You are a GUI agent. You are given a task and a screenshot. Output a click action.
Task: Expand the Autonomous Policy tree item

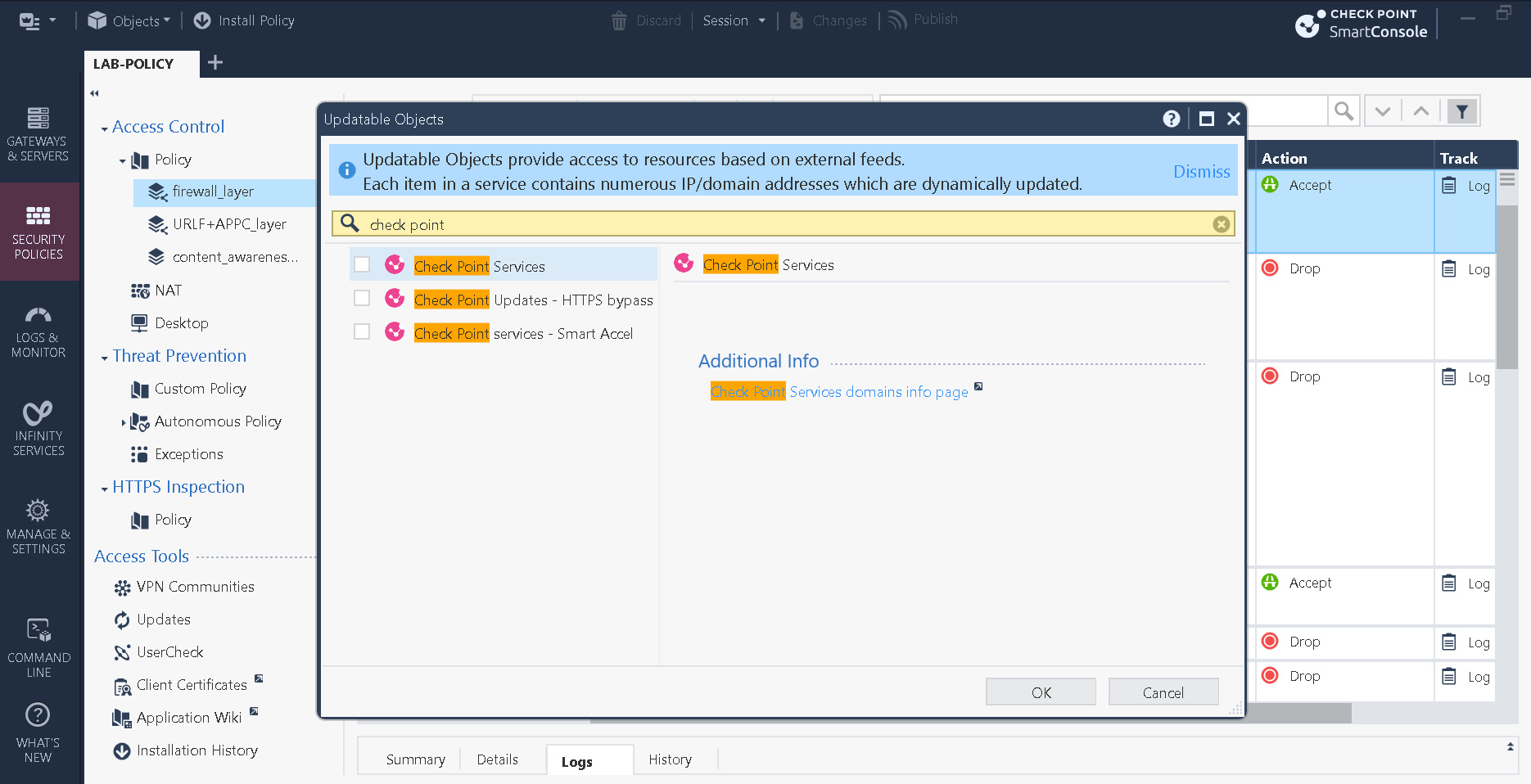click(x=124, y=421)
